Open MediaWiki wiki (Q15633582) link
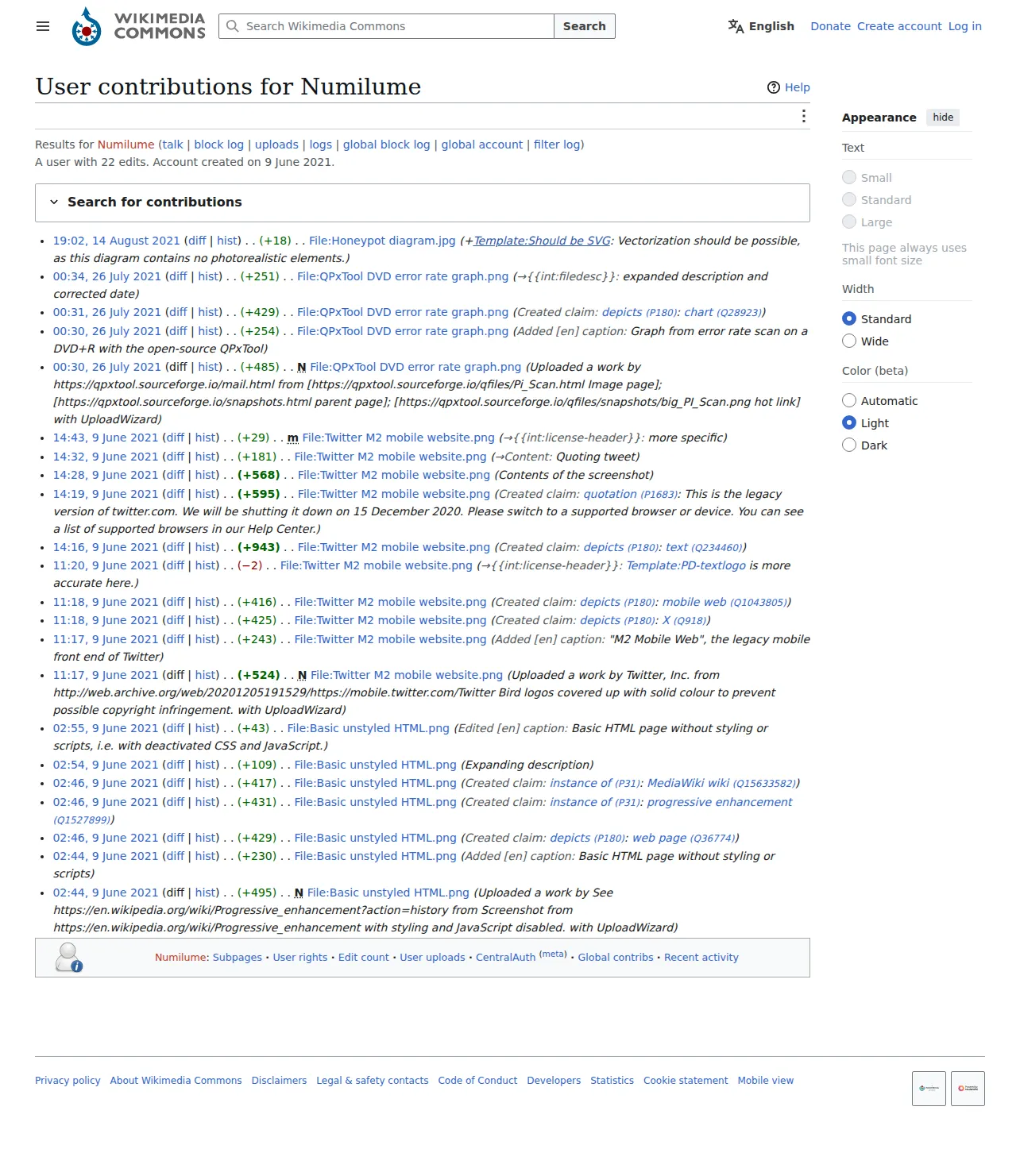Viewport: 1020px width, 1176px height. tap(722, 783)
